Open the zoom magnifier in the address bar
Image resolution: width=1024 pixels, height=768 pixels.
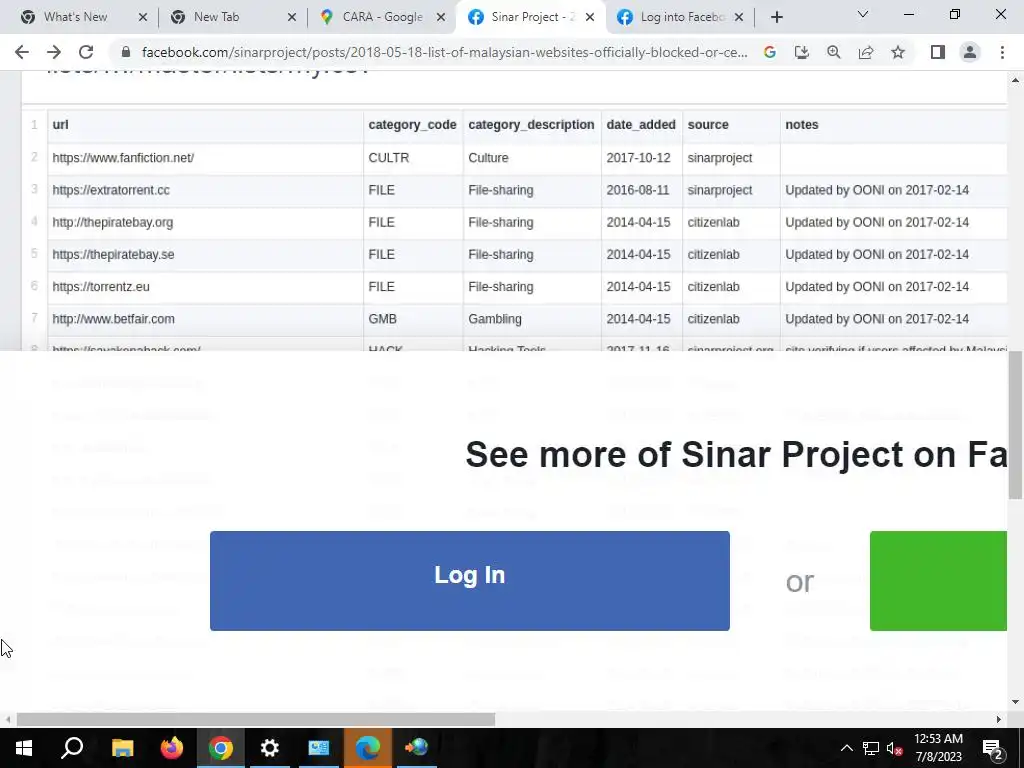point(833,52)
